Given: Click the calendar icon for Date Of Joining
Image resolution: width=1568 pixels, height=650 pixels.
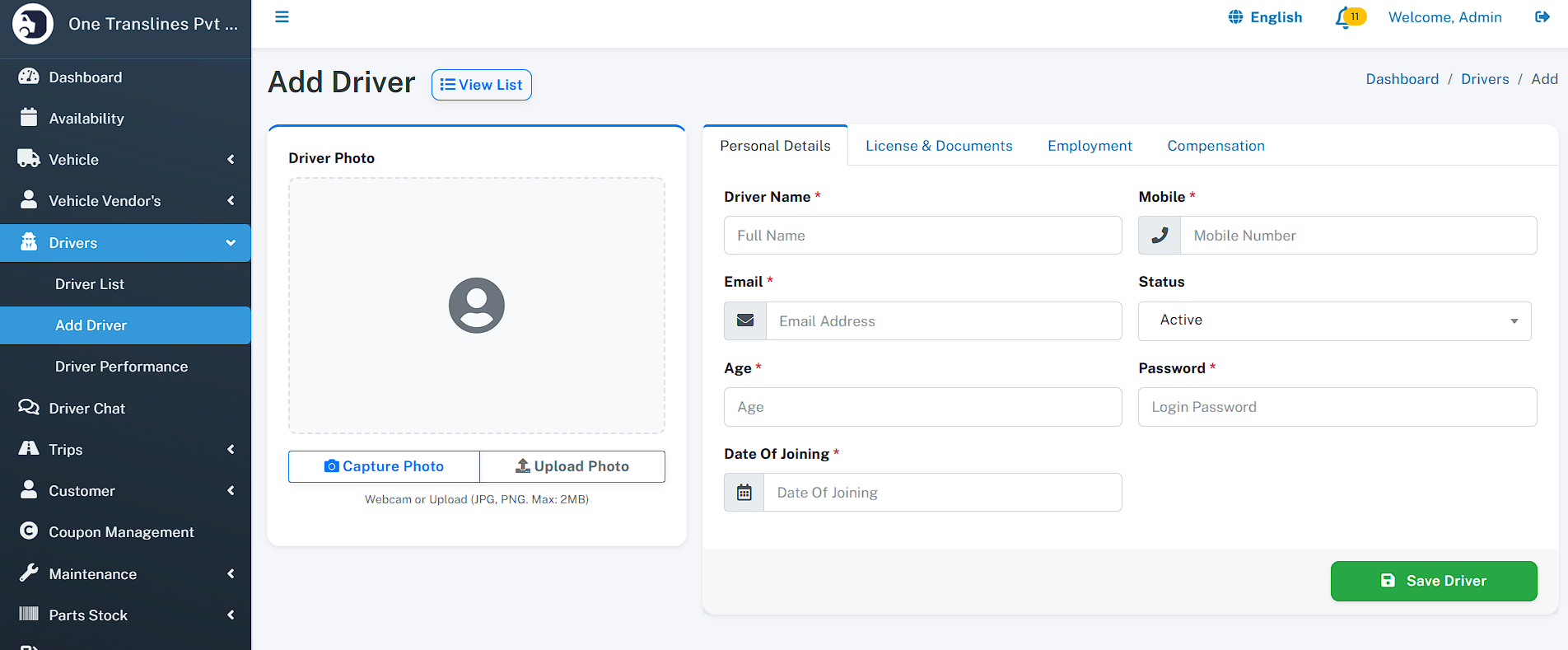Looking at the screenshot, I should click(x=744, y=493).
